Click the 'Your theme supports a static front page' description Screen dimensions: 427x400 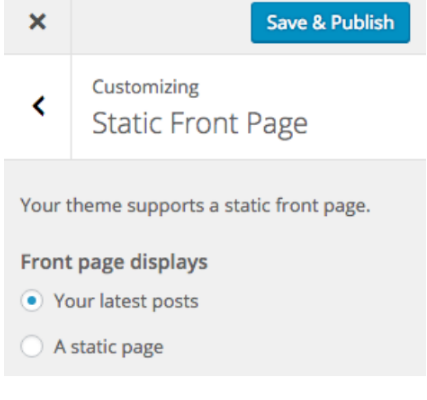pyautogui.click(x=195, y=206)
